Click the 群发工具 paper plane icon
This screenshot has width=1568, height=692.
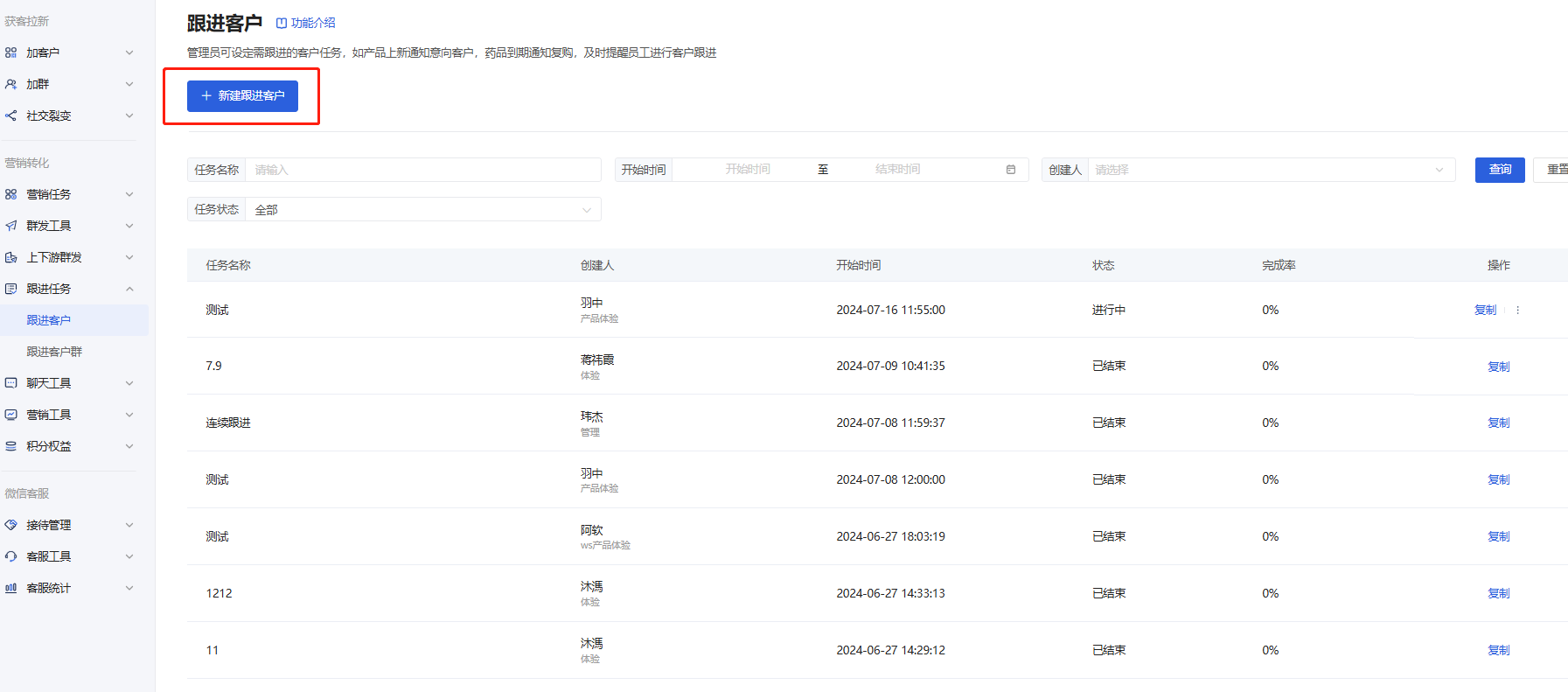pos(10,226)
